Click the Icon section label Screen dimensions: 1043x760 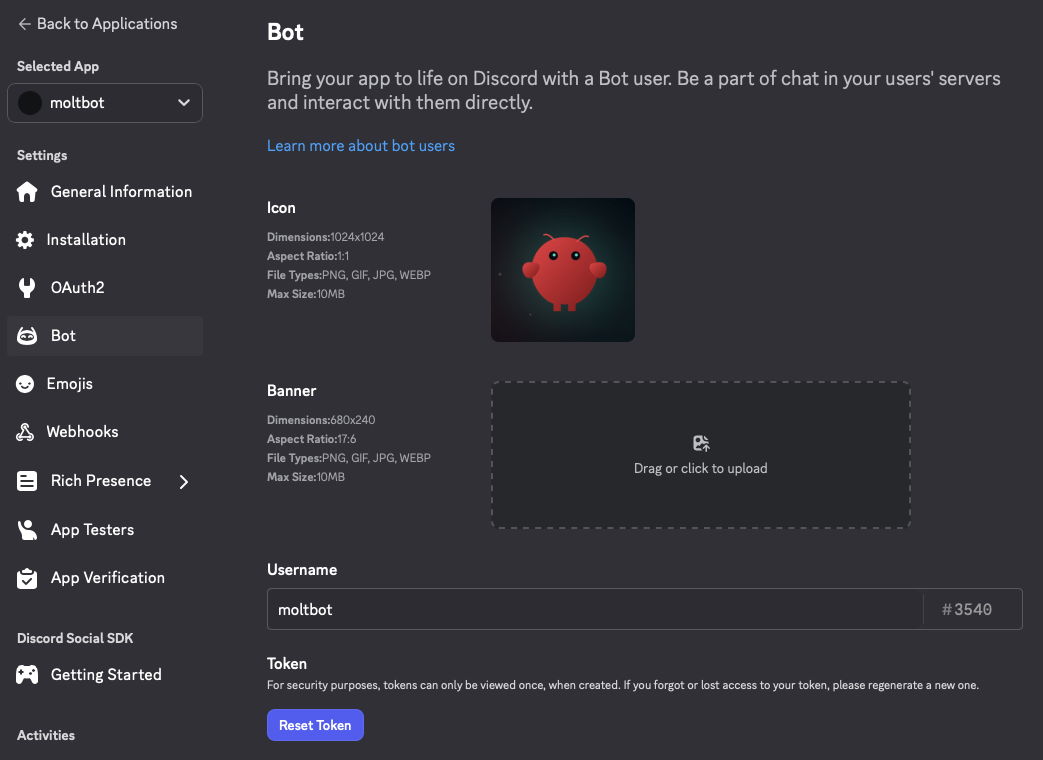(x=281, y=208)
